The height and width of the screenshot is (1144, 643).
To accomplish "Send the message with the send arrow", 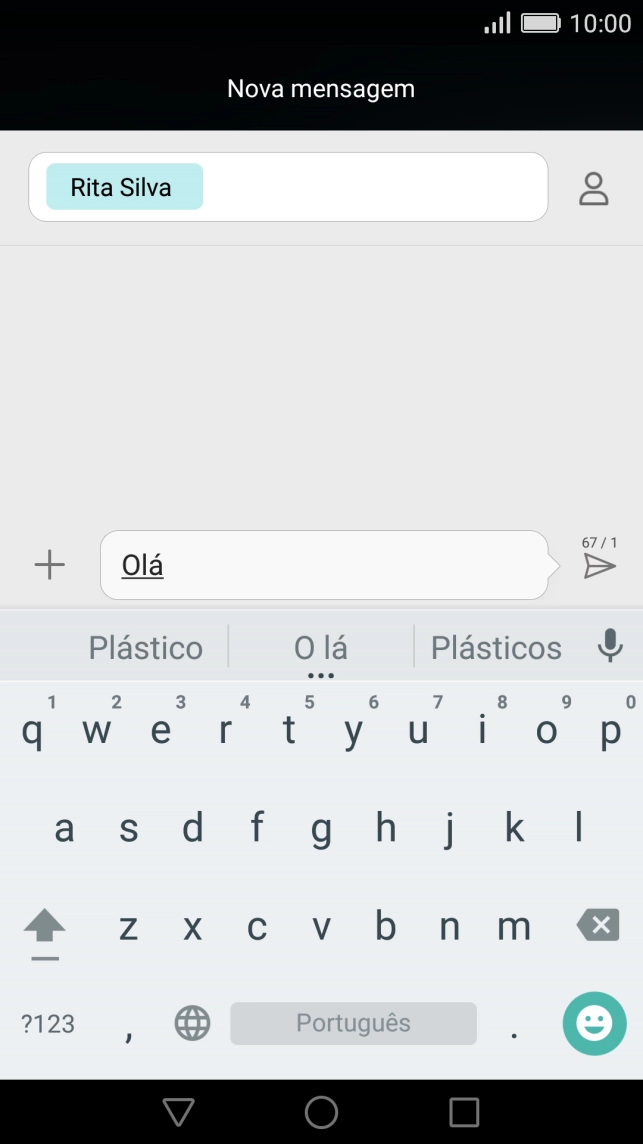I will click(601, 567).
